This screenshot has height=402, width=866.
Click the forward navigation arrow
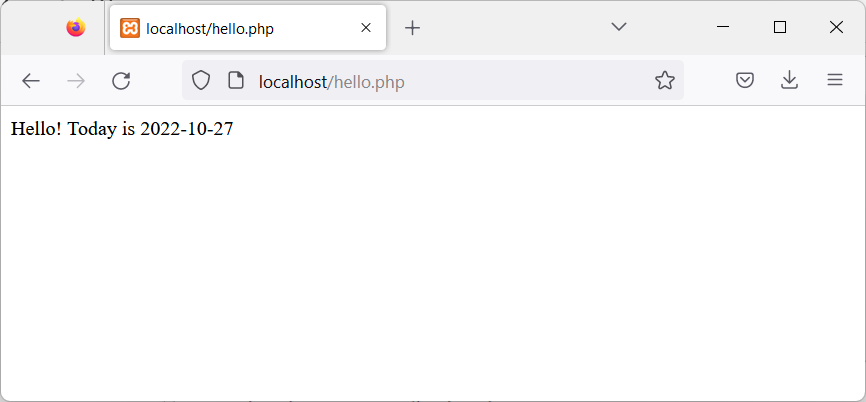[x=76, y=81]
